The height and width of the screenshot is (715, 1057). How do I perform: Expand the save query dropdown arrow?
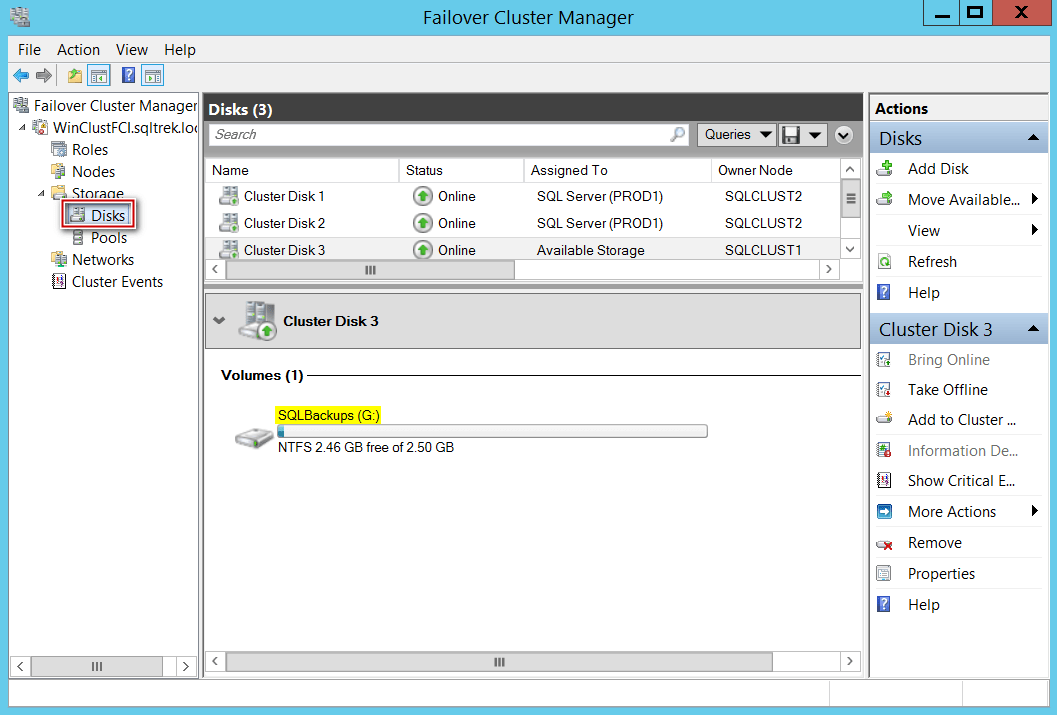(x=817, y=134)
